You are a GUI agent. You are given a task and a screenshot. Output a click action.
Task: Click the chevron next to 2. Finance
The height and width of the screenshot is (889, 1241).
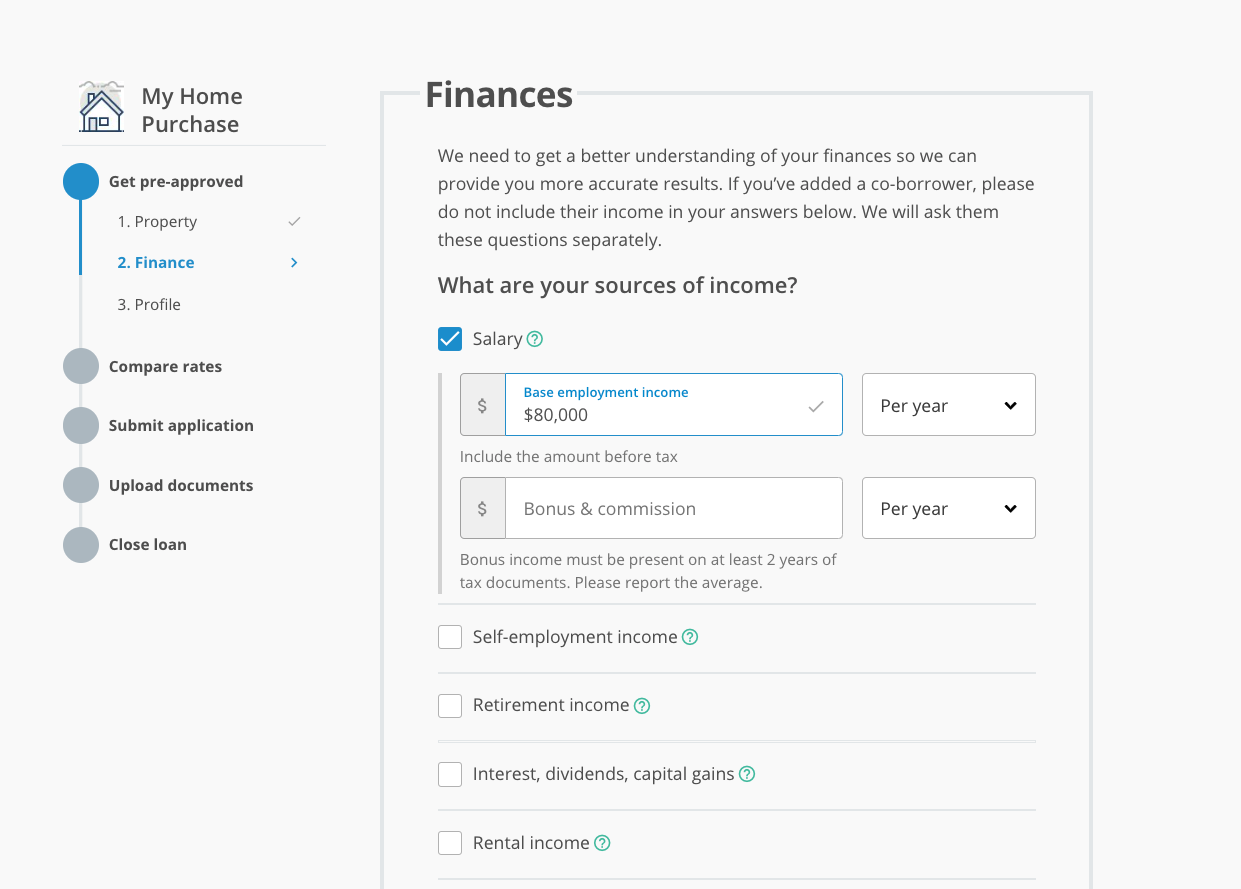coord(294,263)
